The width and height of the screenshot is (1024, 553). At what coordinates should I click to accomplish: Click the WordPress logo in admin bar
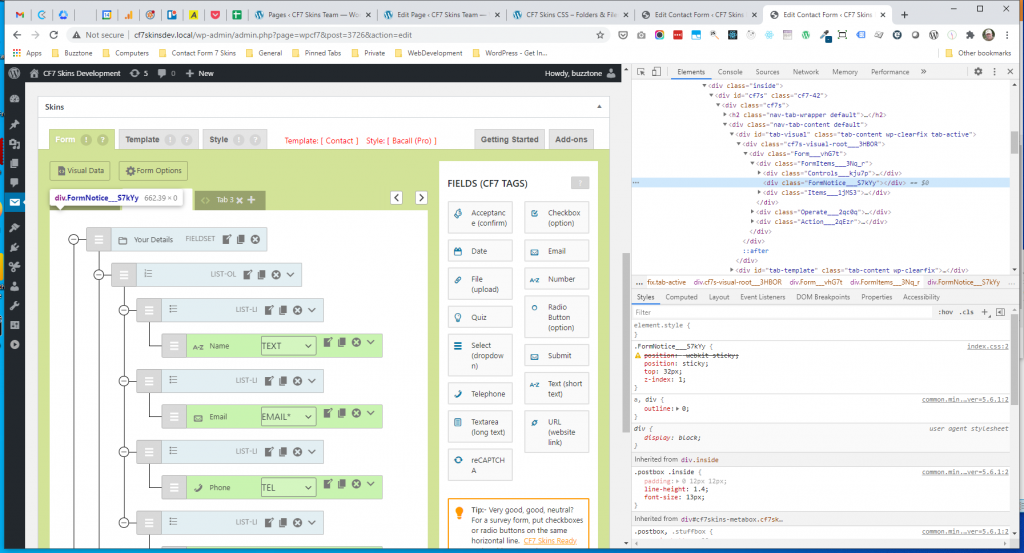(14, 73)
